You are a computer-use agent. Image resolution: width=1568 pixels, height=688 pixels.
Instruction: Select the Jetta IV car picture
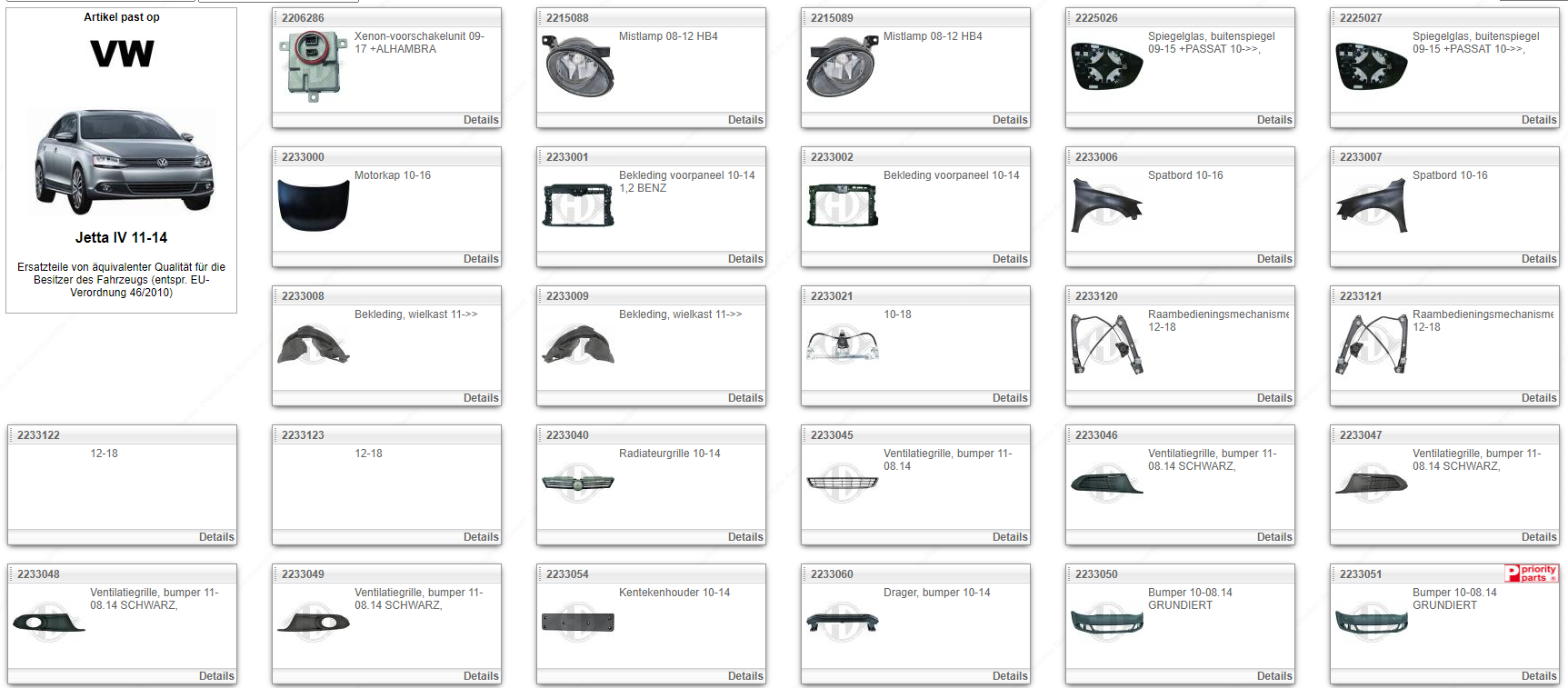point(123,161)
